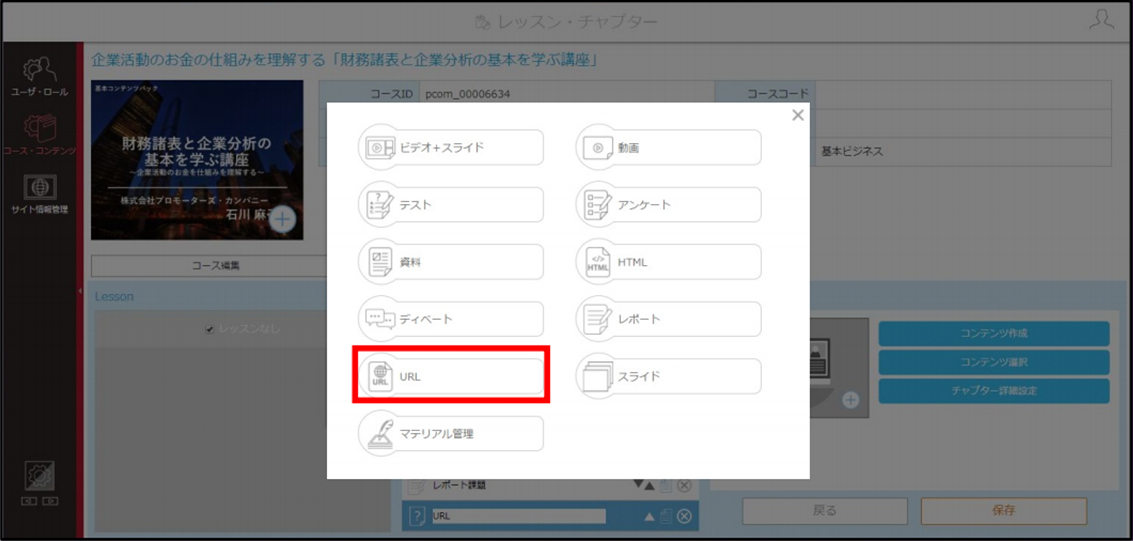Click the 基本ビジネス cell
The height and width of the screenshot is (541, 1133).
point(852,152)
